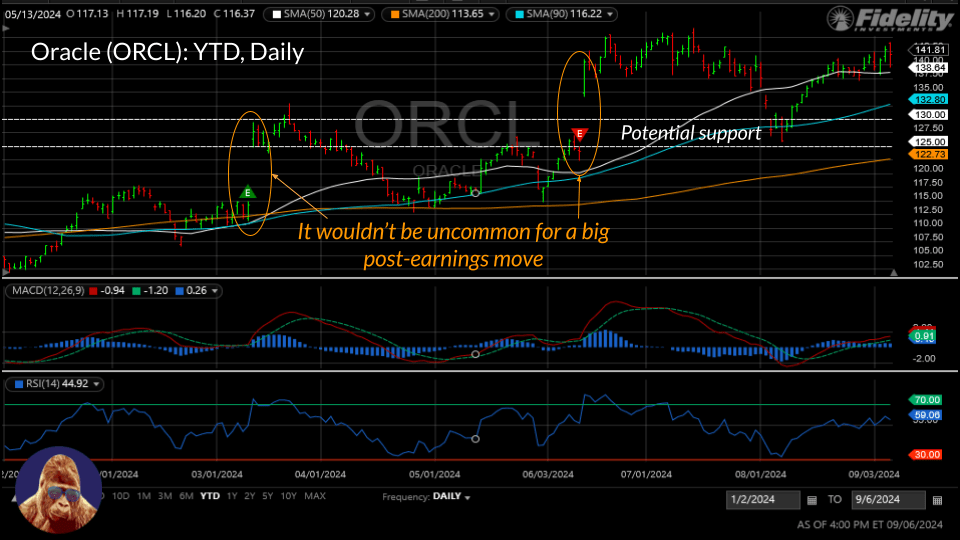Select the 6M time range
960x540 pixels.
click(x=187, y=496)
